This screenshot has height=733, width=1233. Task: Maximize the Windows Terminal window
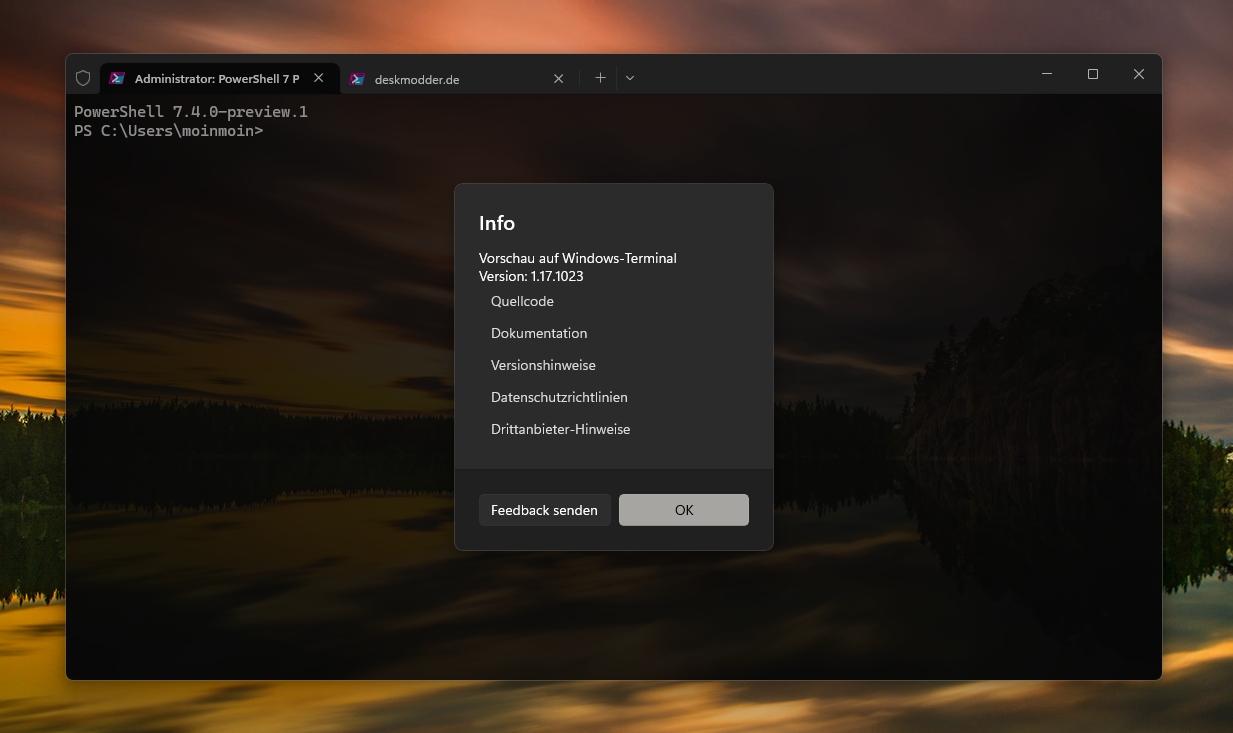1093,74
